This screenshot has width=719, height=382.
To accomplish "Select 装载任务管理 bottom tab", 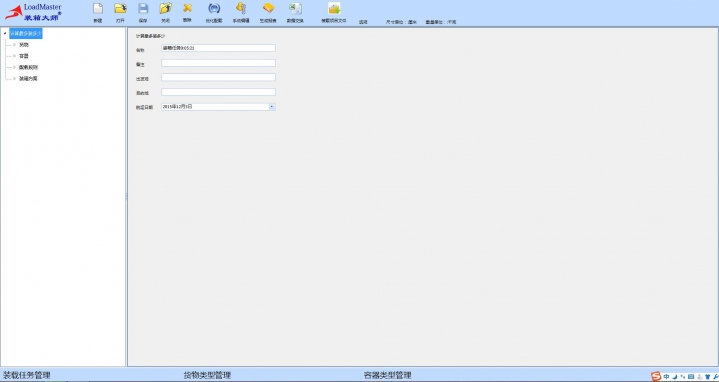I will point(27,375).
